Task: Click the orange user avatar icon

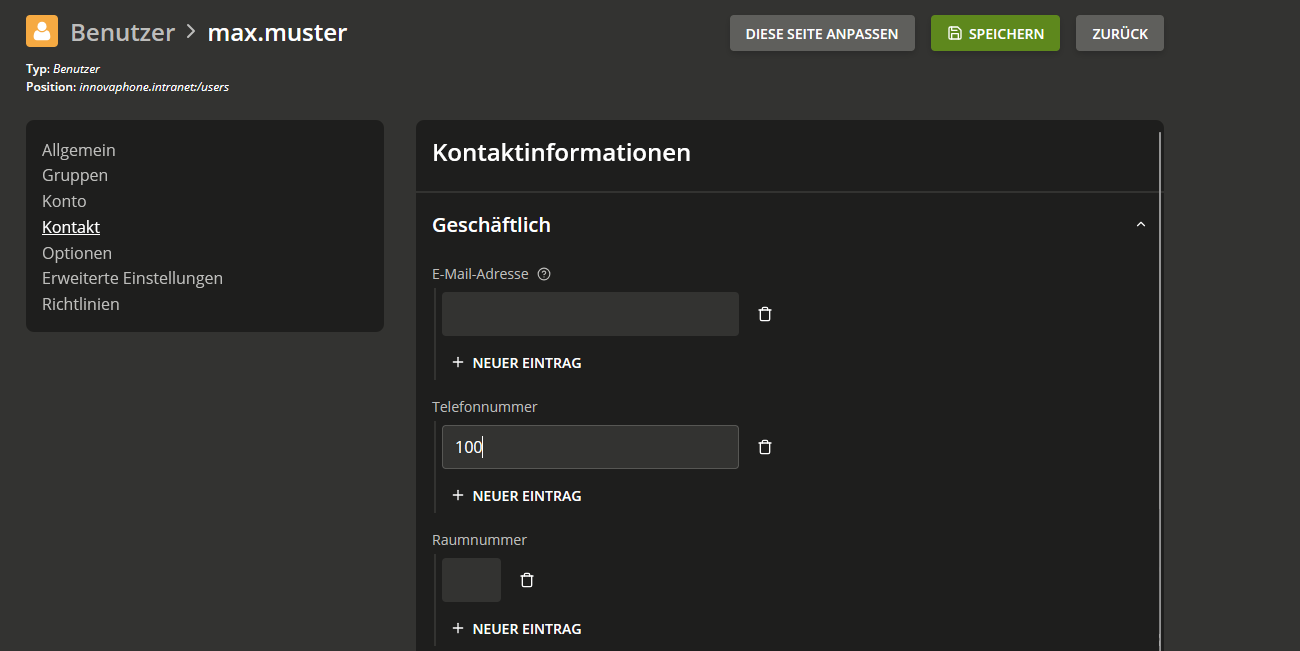Action: (42, 32)
